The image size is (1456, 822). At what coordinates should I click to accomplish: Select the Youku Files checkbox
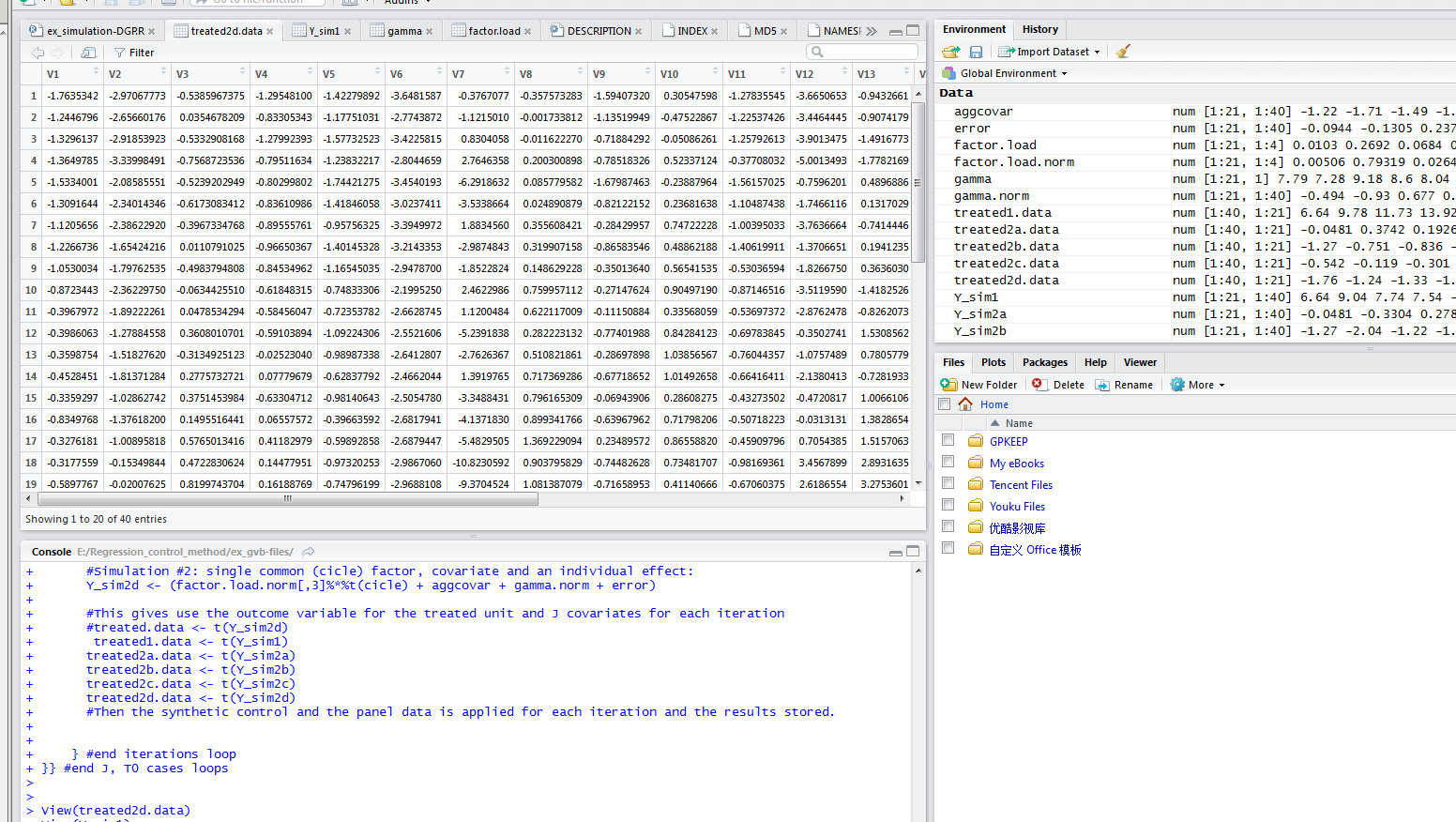click(948, 505)
